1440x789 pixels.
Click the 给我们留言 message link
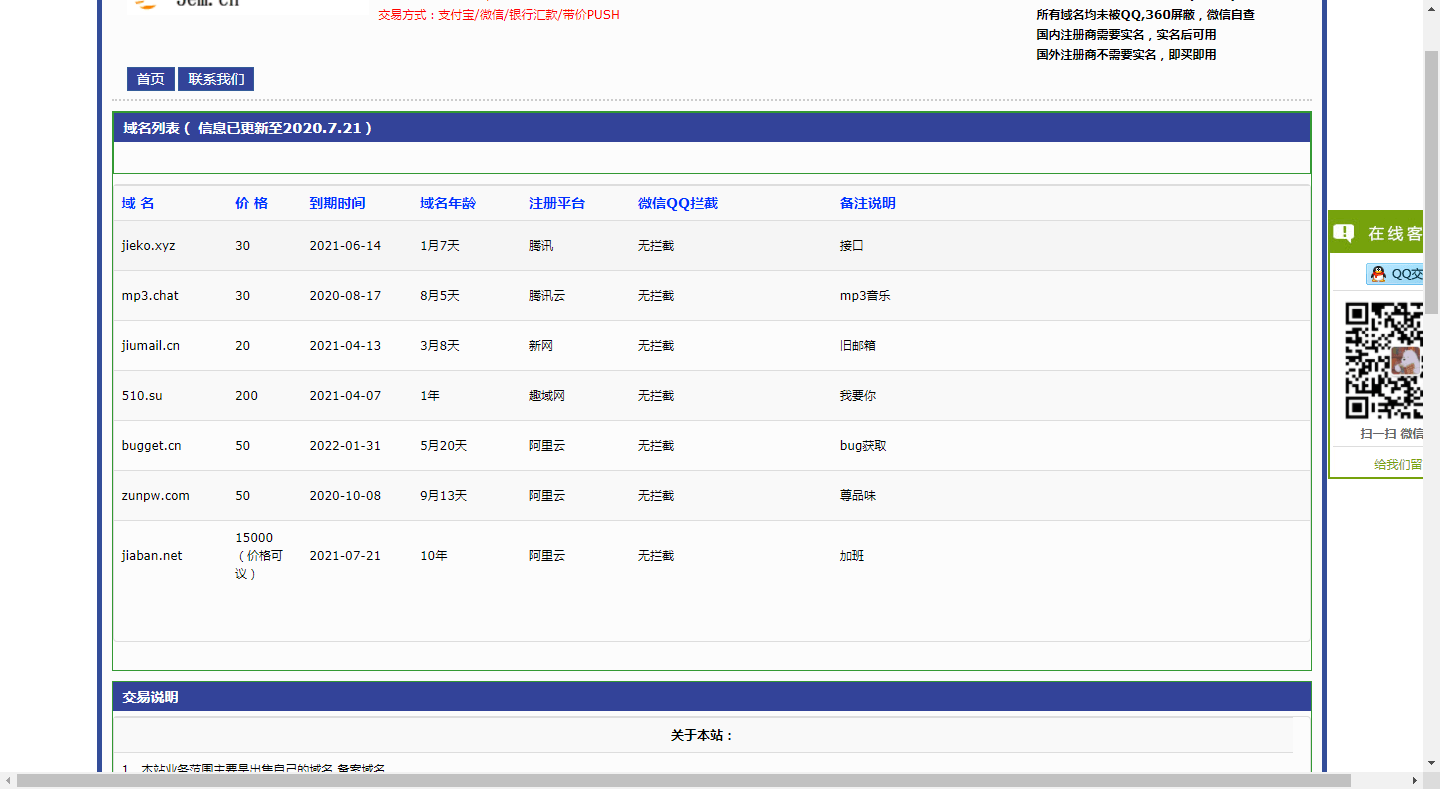pos(1398,464)
